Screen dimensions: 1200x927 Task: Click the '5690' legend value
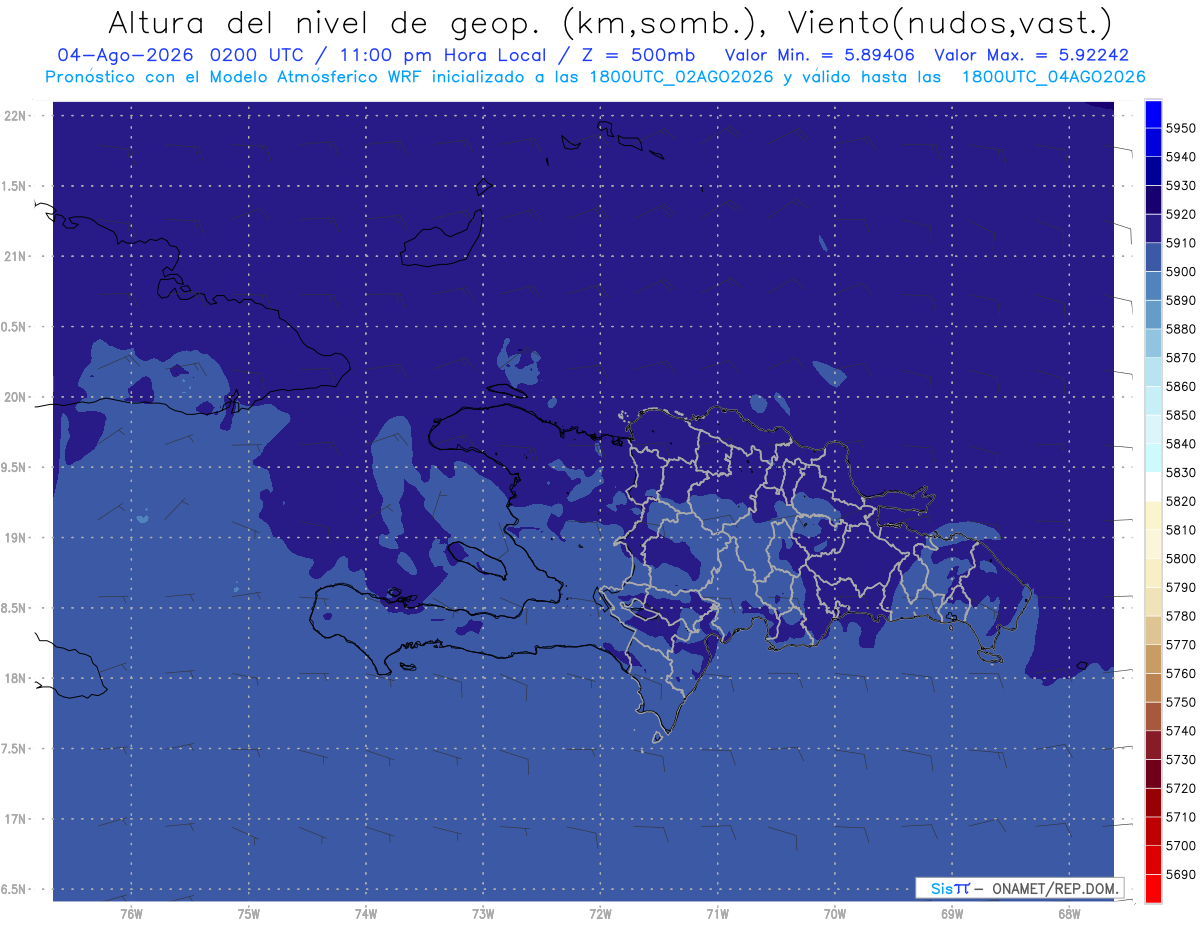point(1181,874)
